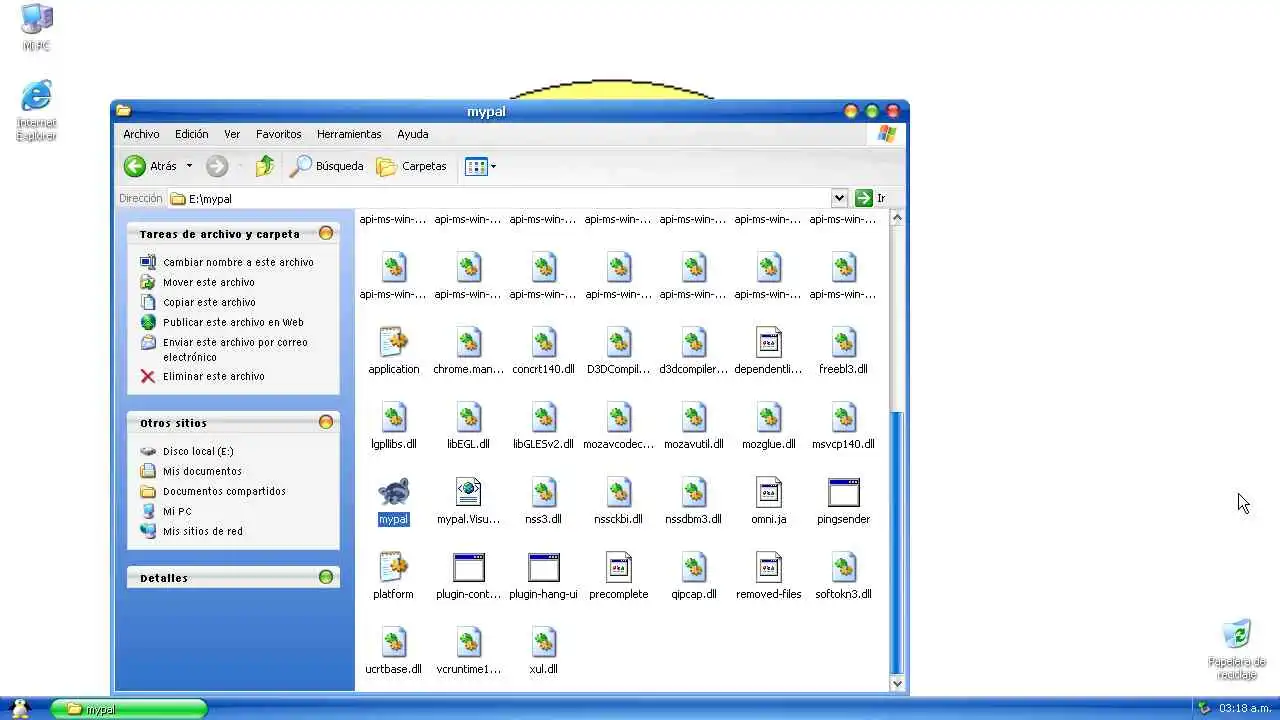Collapse the Otros sitios panel
Viewport: 1280px width, 720px height.
[326, 422]
